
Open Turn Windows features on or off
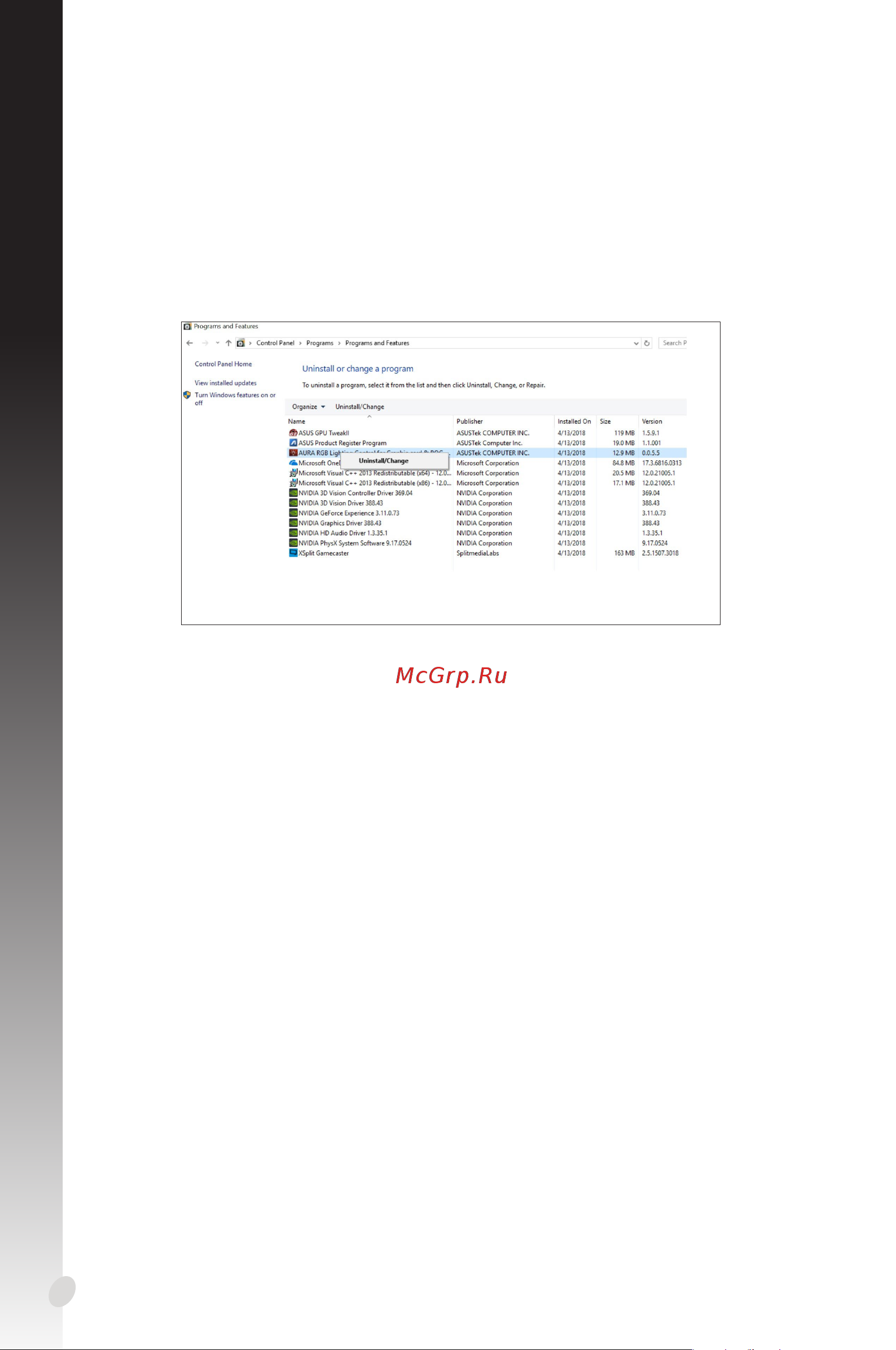(x=235, y=399)
